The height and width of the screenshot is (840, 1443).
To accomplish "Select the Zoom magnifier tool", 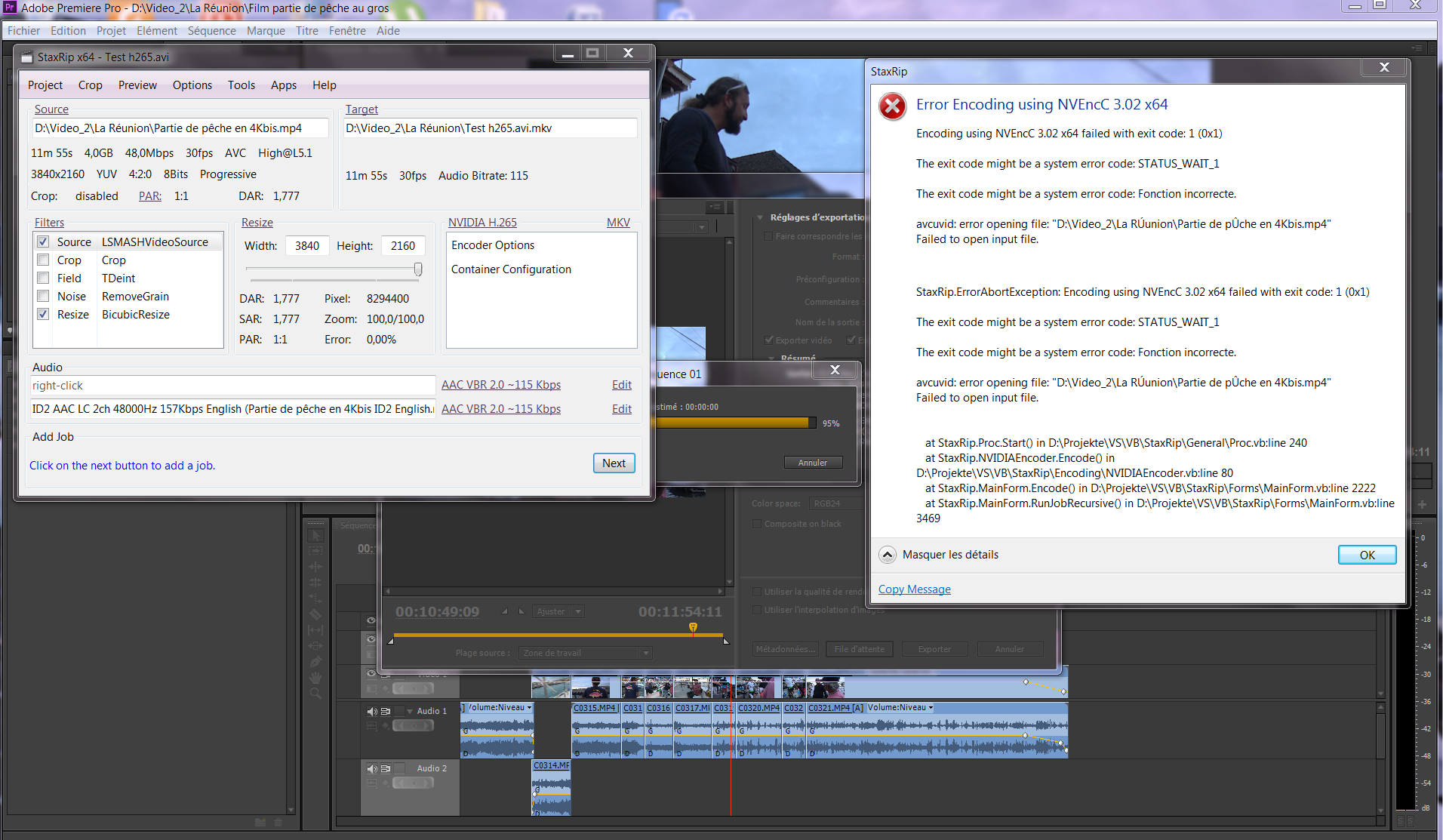I will pos(315,694).
